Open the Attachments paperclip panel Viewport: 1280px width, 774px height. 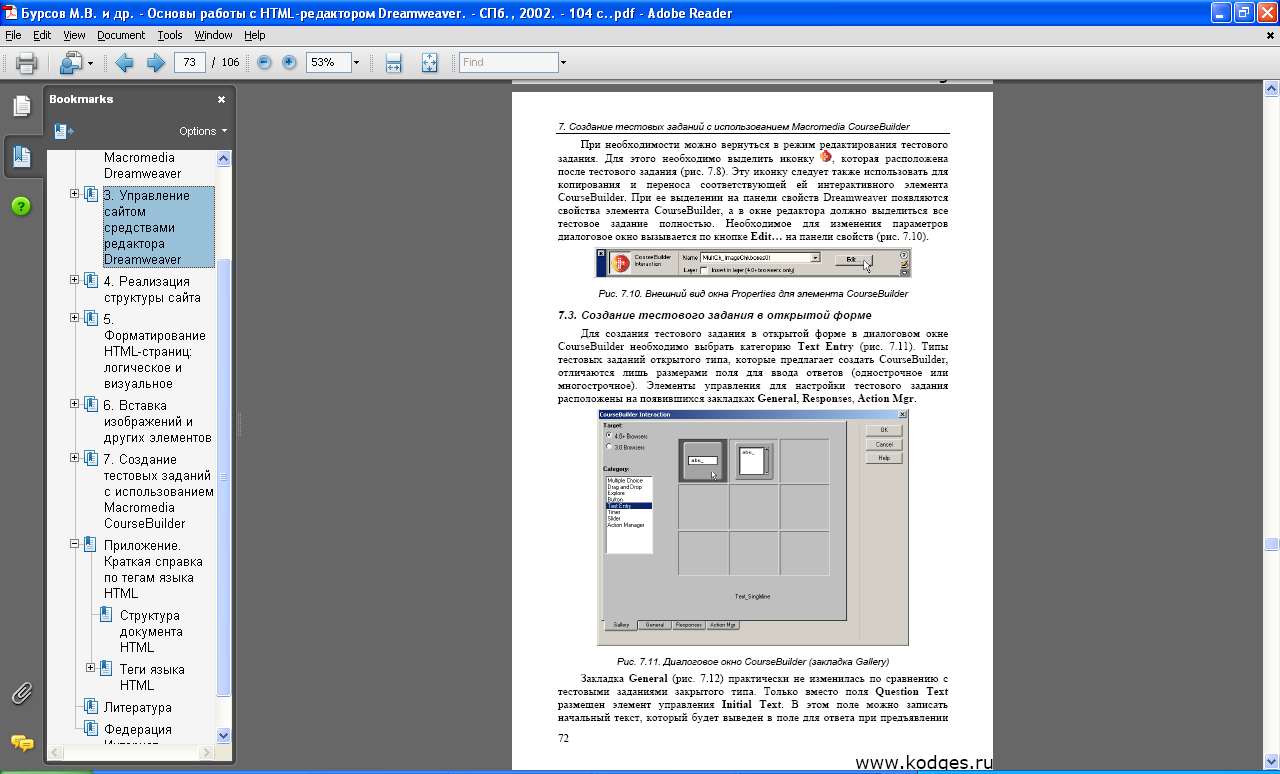pos(21,693)
